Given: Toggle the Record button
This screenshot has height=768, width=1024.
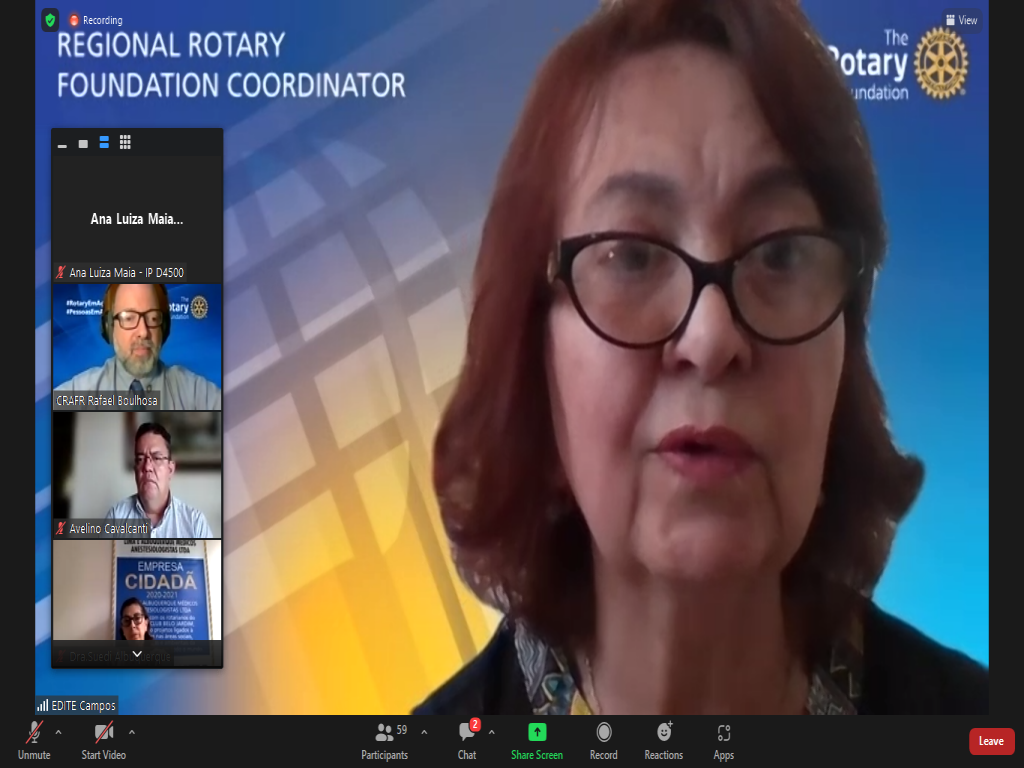Looking at the screenshot, I should [x=604, y=740].
